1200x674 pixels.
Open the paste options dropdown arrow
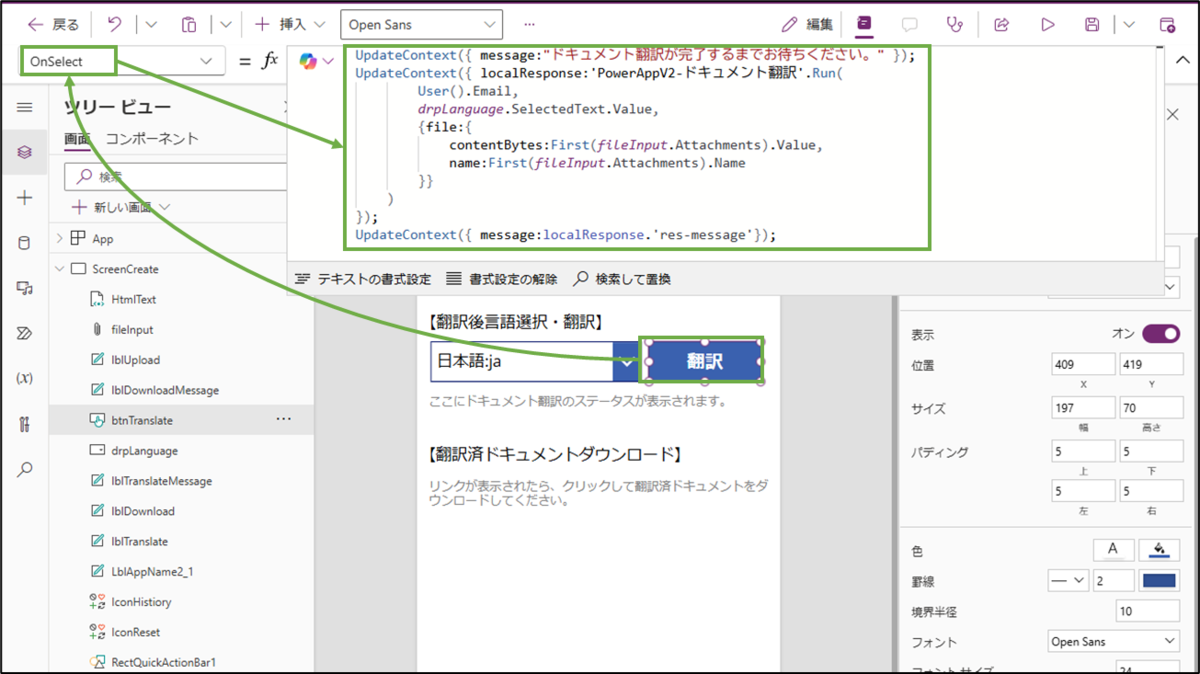point(226,24)
